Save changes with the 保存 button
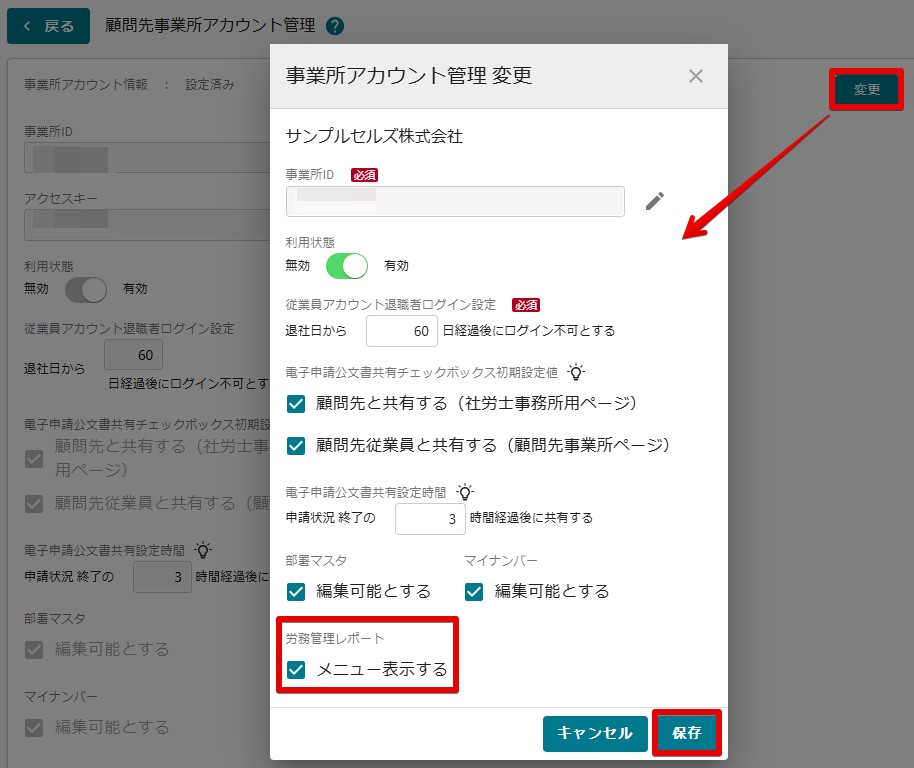914x768 pixels. coord(687,733)
